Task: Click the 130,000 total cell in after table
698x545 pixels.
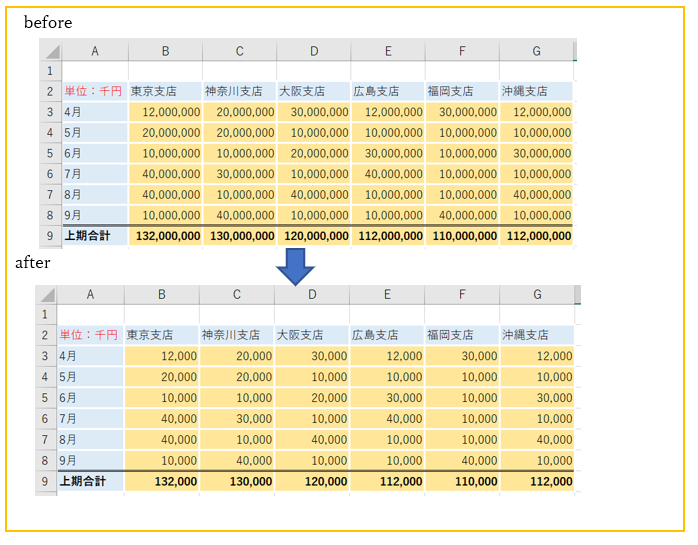Action: click(236, 481)
